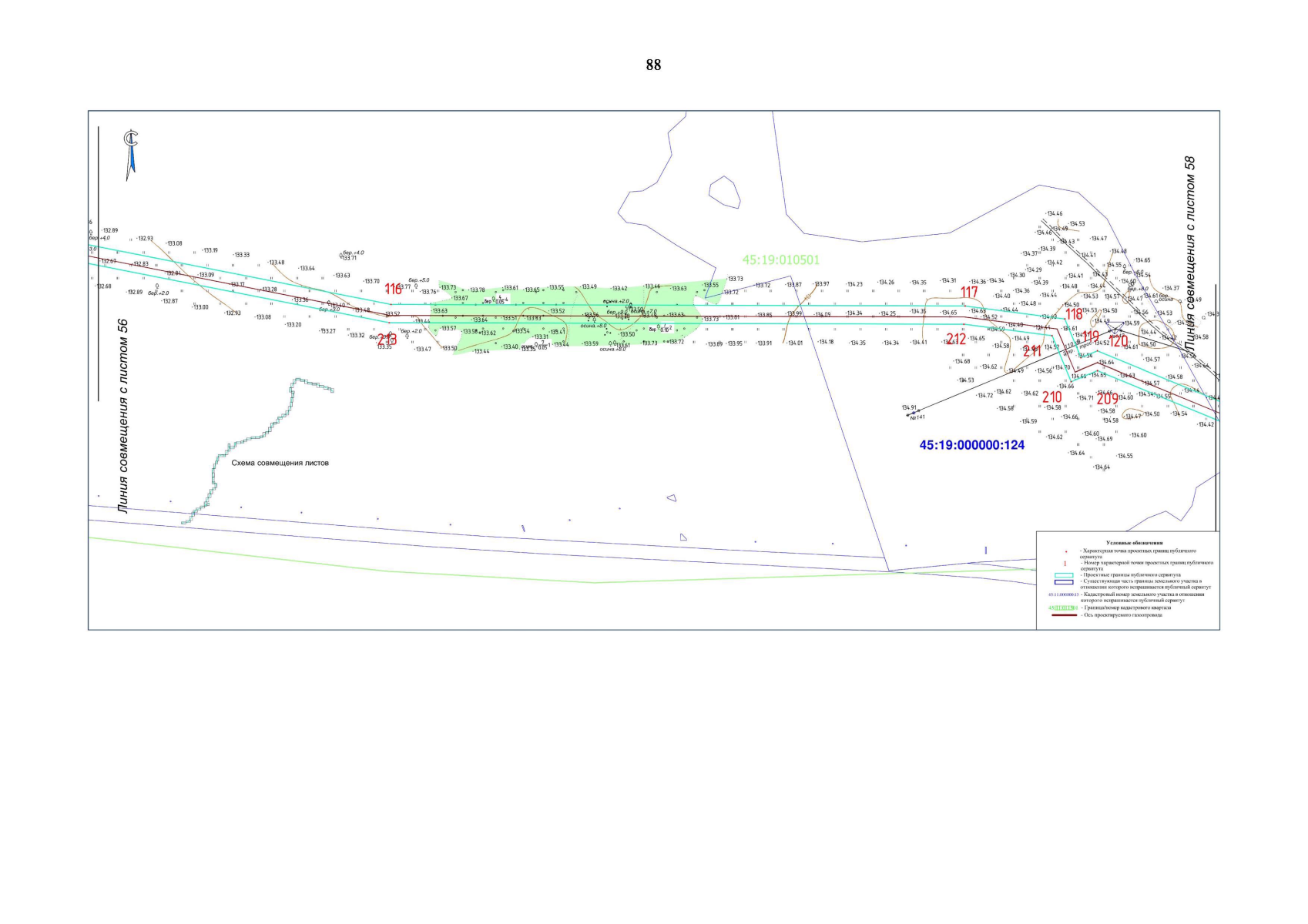Click red point number 210

pos(1051,397)
